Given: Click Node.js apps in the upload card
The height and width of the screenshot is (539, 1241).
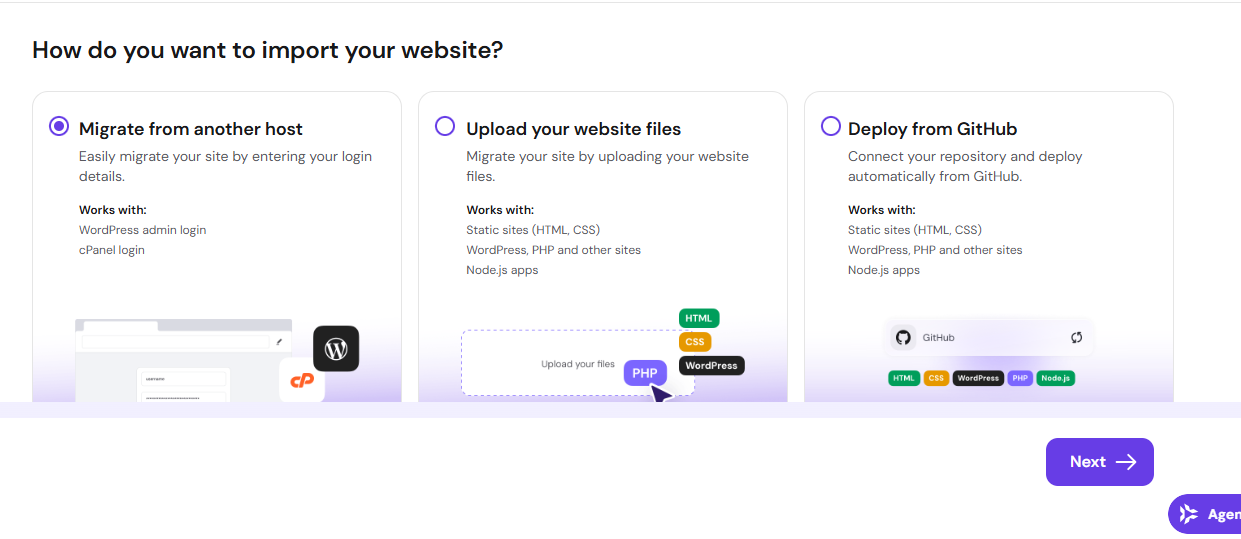Looking at the screenshot, I should [502, 270].
